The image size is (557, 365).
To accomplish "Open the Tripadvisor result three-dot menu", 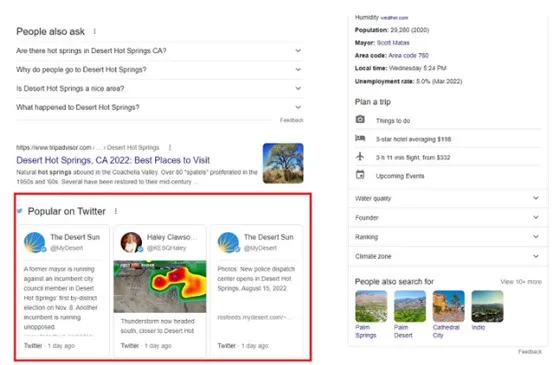I will point(170,147).
